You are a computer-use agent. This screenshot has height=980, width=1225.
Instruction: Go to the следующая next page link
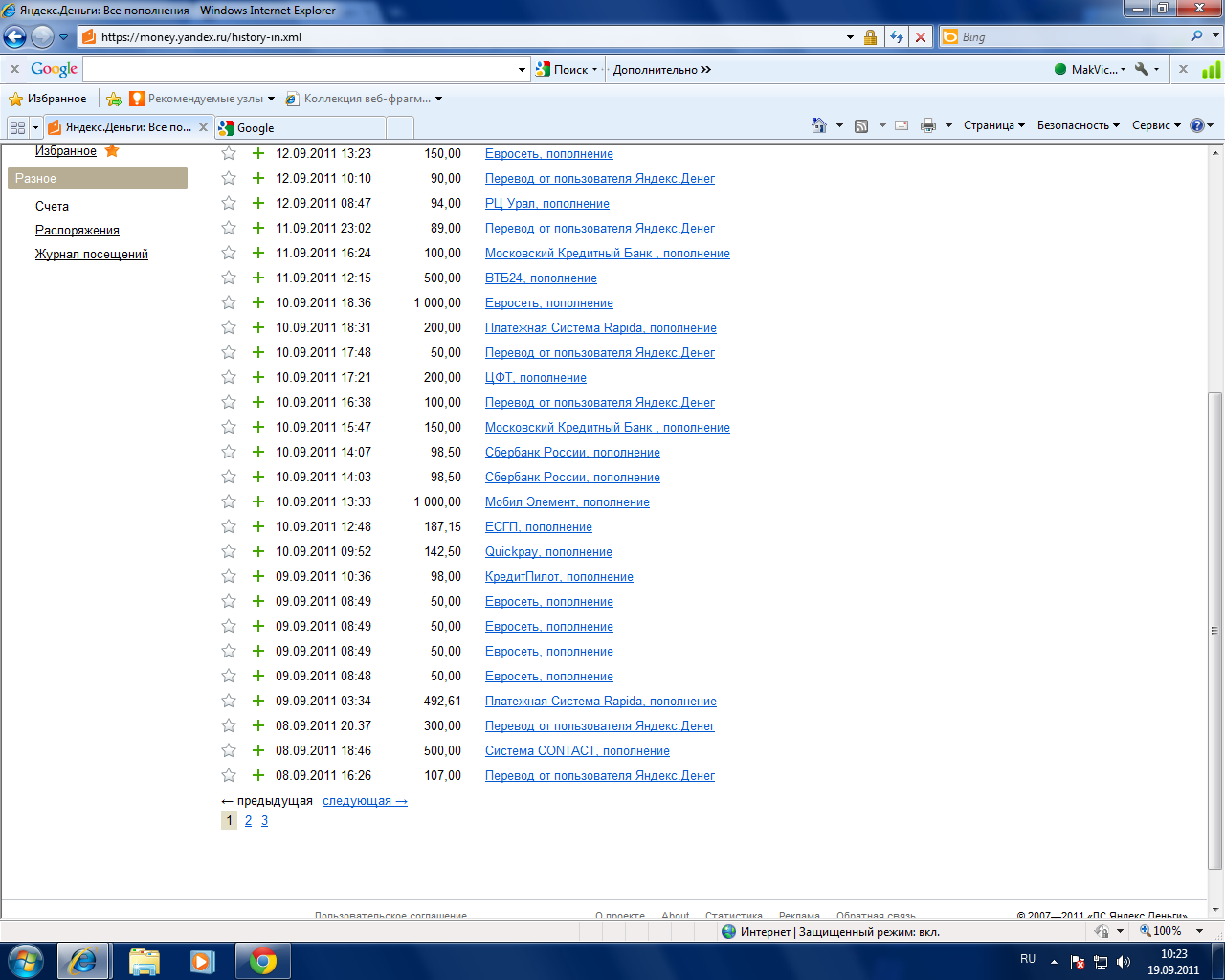tap(365, 801)
